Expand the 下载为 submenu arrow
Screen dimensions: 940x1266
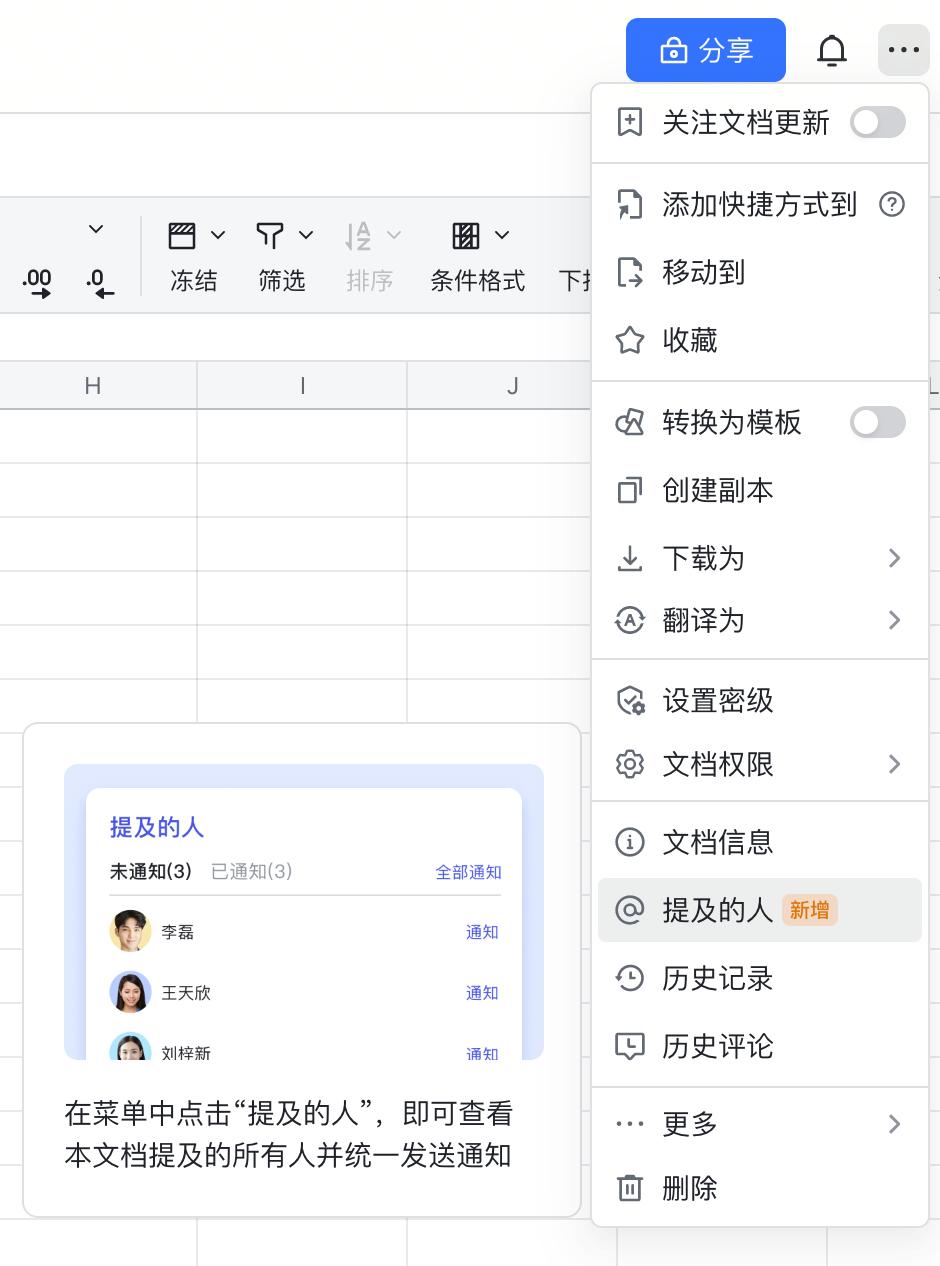[895, 558]
